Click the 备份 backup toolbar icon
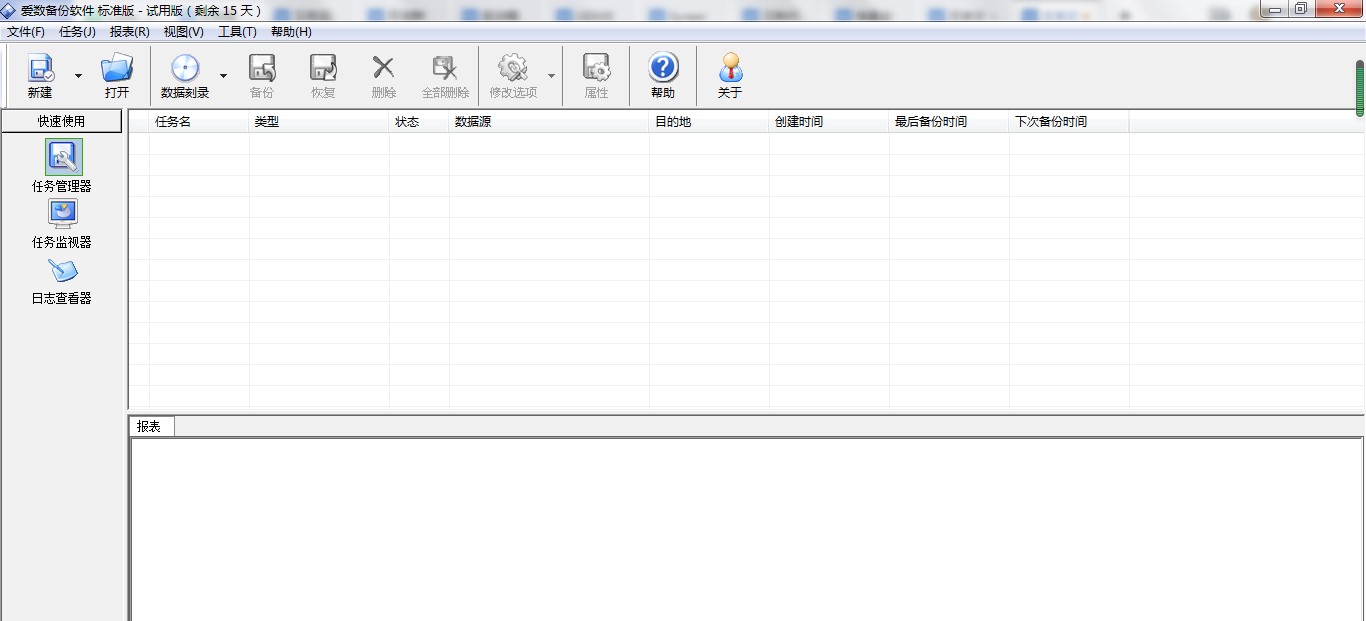The height and width of the screenshot is (621, 1366). point(261,70)
